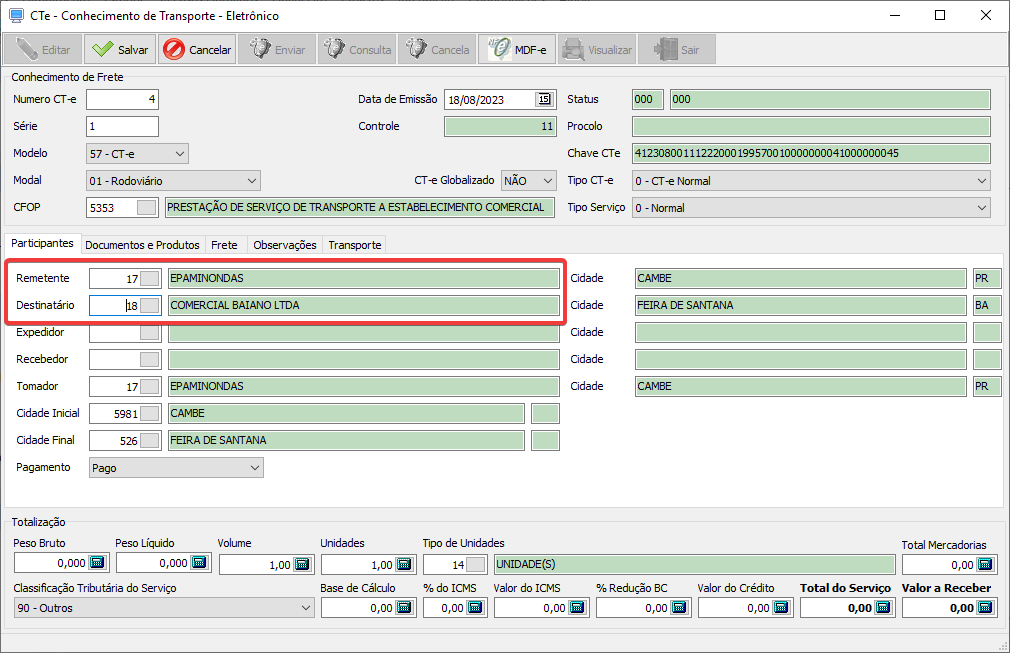Click the Cancela toolbar button
The image size is (1010, 653).
(437, 50)
